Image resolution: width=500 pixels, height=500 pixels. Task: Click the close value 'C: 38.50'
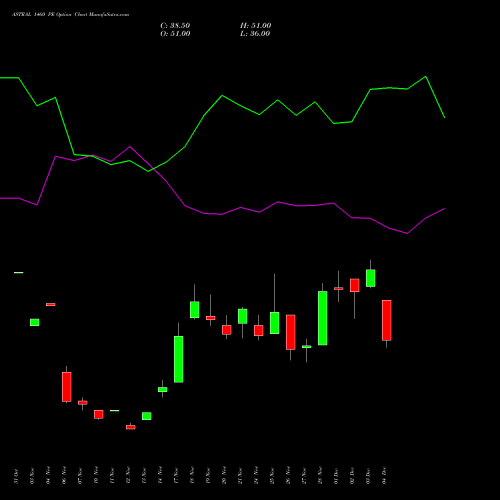pyautogui.click(x=175, y=26)
